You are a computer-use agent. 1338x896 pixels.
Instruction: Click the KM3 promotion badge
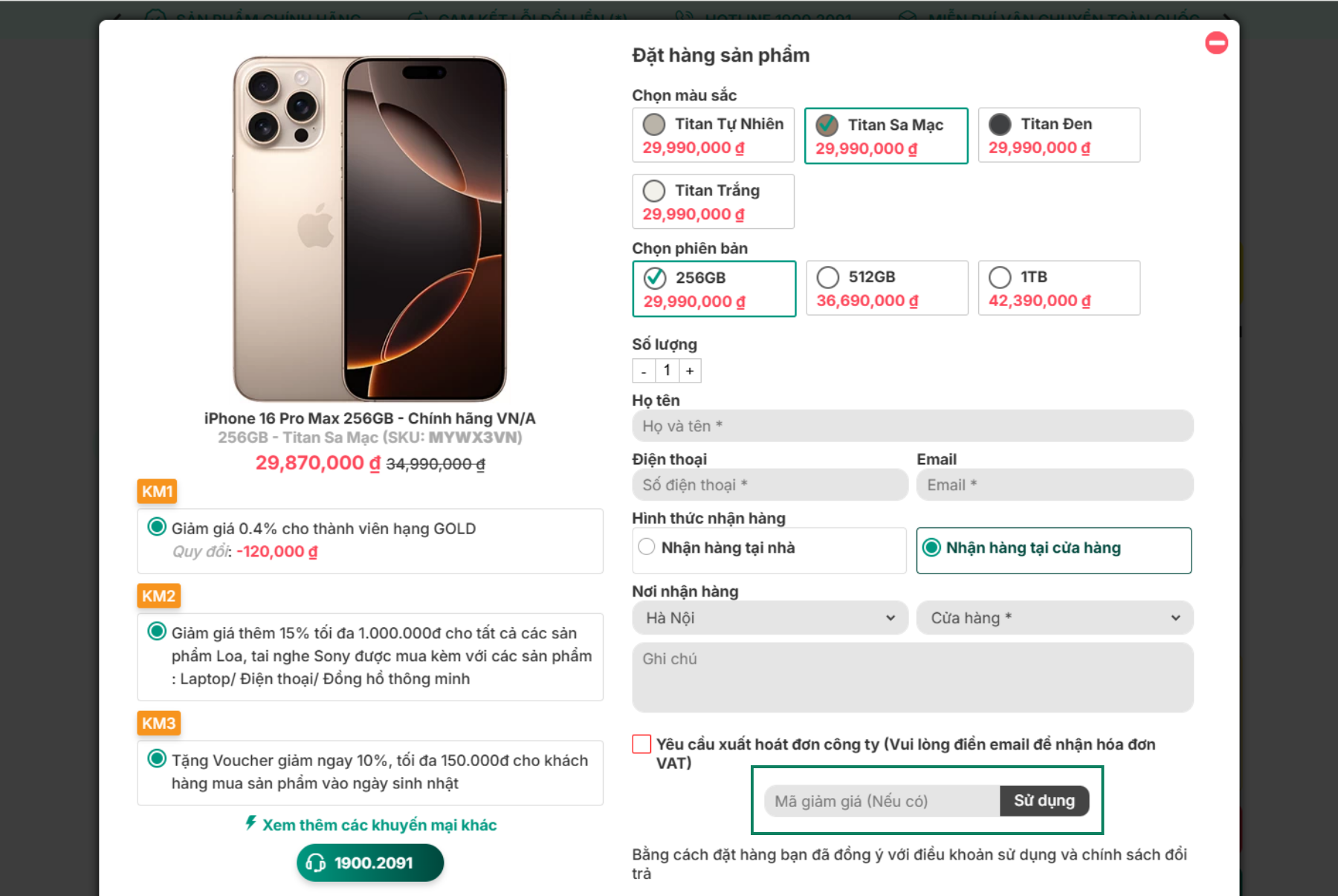[158, 723]
